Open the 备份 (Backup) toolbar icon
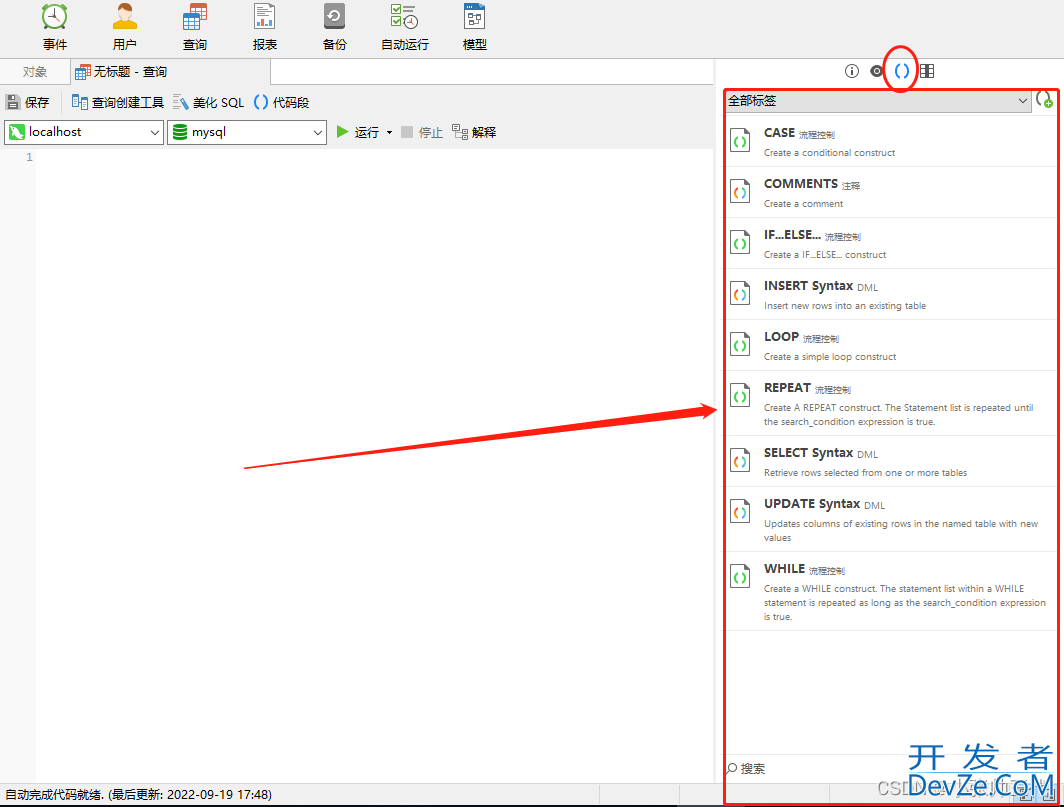1064x807 pixels. pyautogui.click(x=335, y=27)
